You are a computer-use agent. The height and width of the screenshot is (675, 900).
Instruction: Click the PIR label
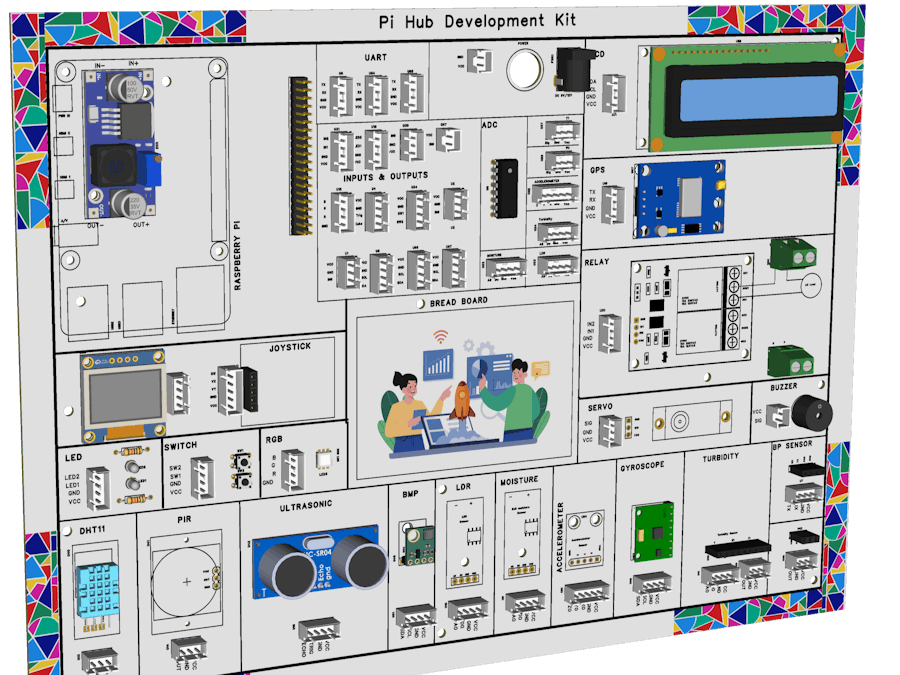tap(184, 519)
